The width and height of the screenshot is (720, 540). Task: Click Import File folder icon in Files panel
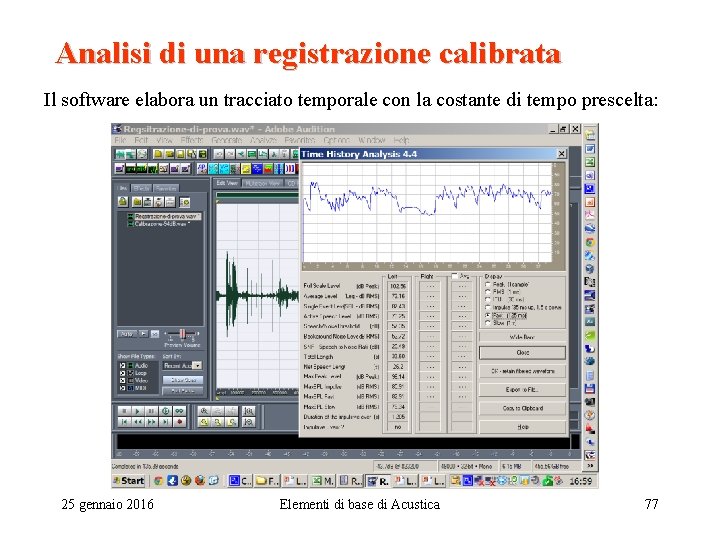(137, 202)
